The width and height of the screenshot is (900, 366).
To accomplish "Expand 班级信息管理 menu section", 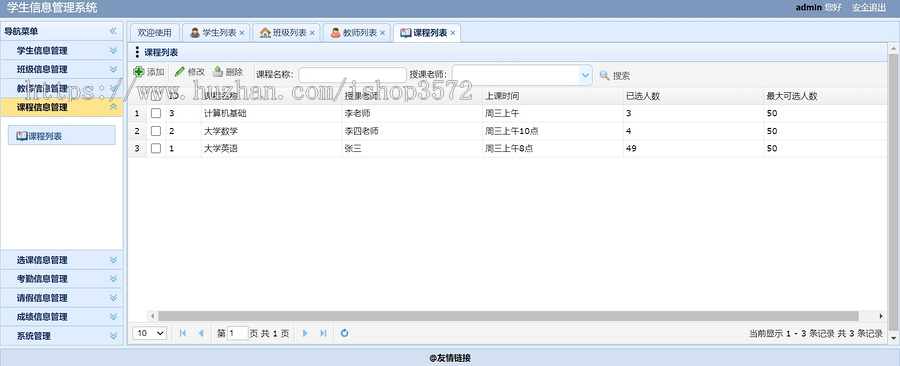I will tap(113, 69).
